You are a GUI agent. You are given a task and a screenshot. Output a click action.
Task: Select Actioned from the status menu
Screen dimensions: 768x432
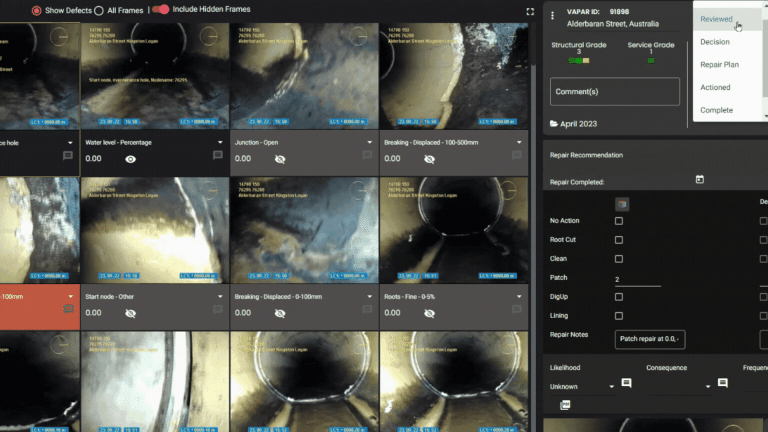point(727,87)
